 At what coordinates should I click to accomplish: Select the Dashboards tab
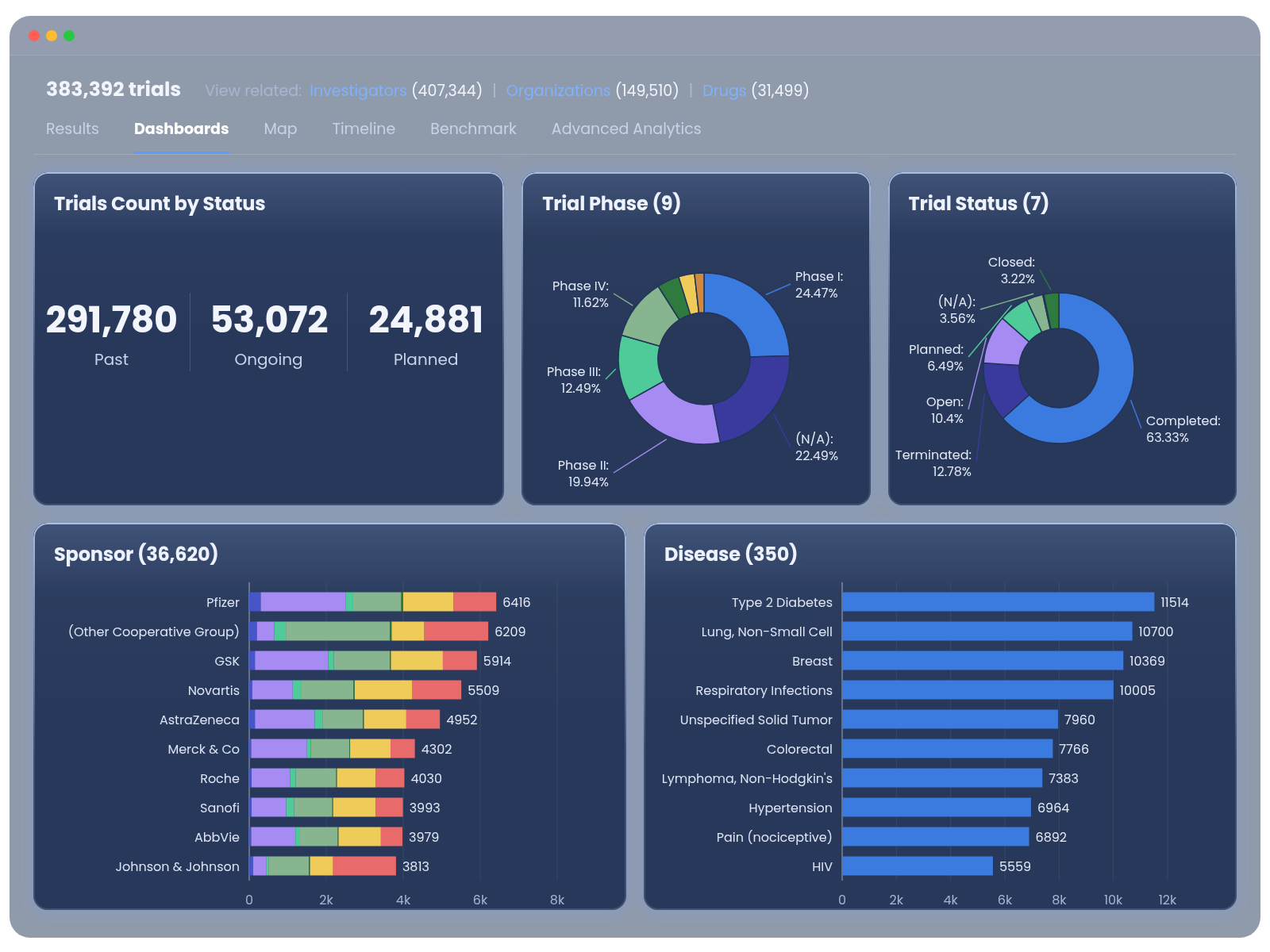(181, 129)
